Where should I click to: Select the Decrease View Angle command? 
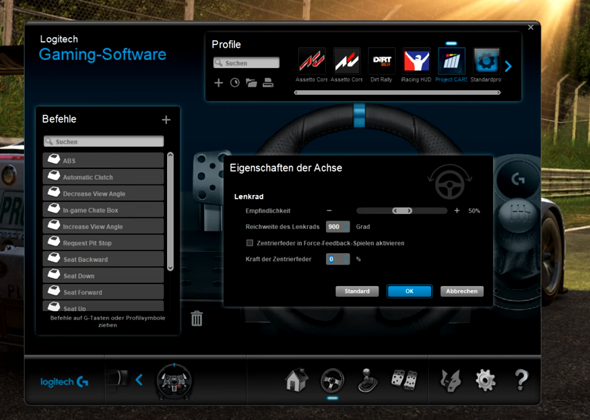tap(103, 193)
